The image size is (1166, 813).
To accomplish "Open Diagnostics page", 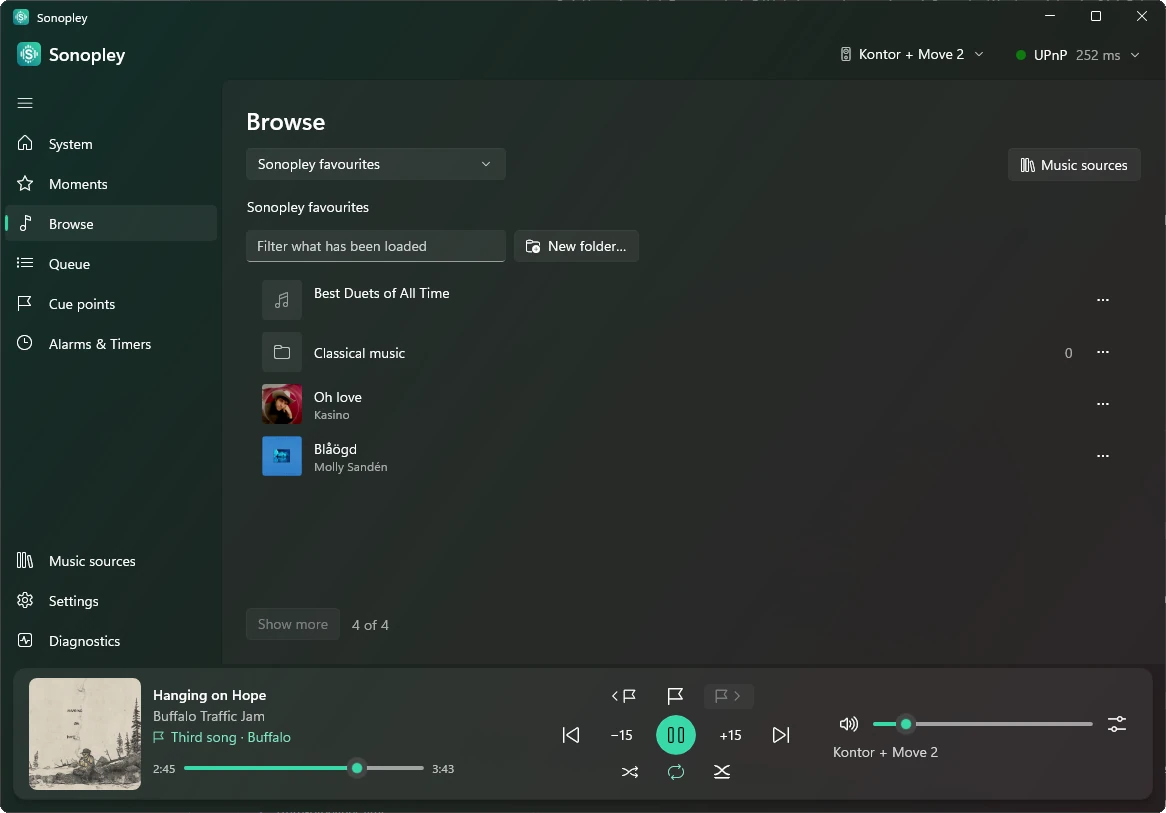I will 111,641.
